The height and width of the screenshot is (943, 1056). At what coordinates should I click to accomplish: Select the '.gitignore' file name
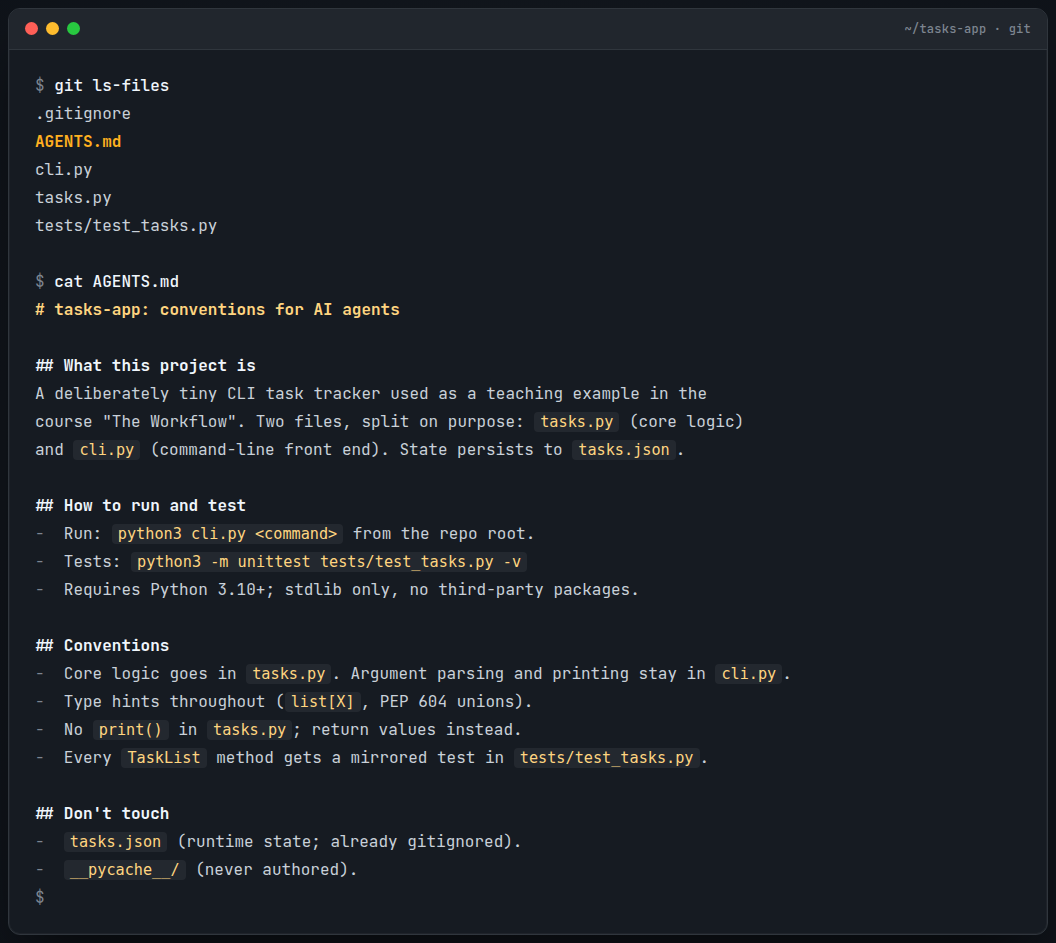tap(83, 114)
